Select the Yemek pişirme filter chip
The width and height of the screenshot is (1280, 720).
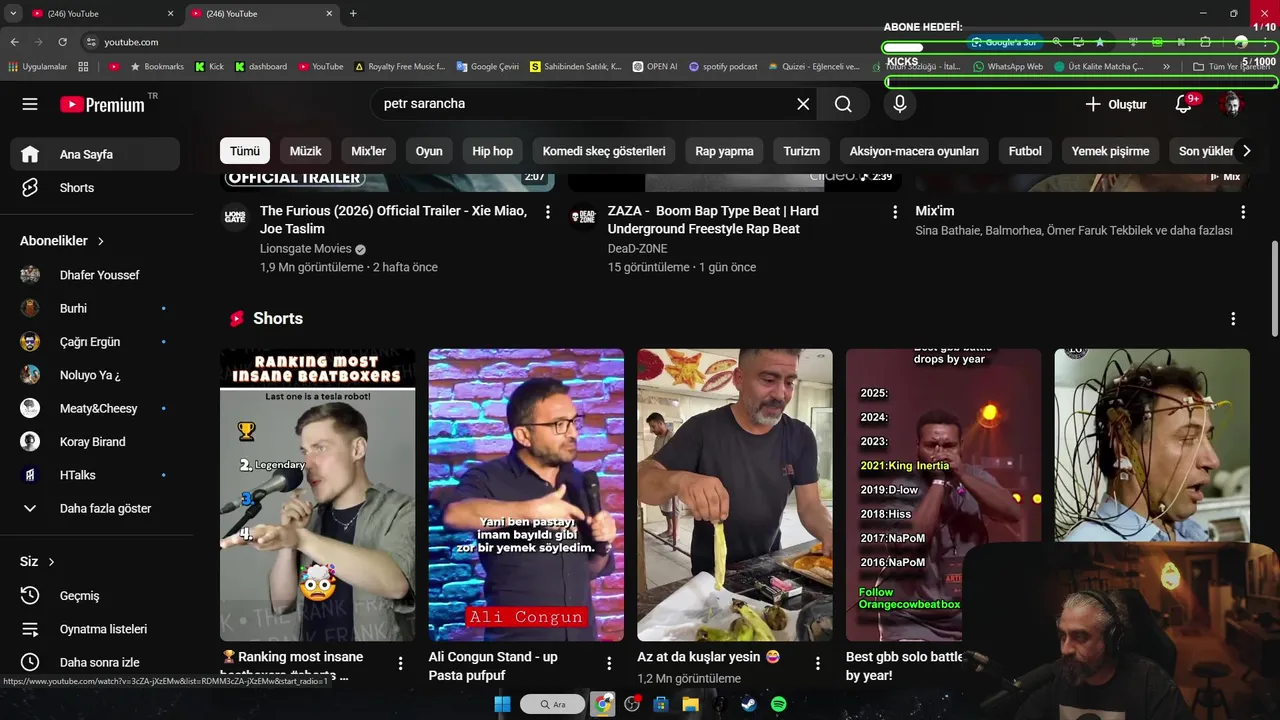point(1110,151)
